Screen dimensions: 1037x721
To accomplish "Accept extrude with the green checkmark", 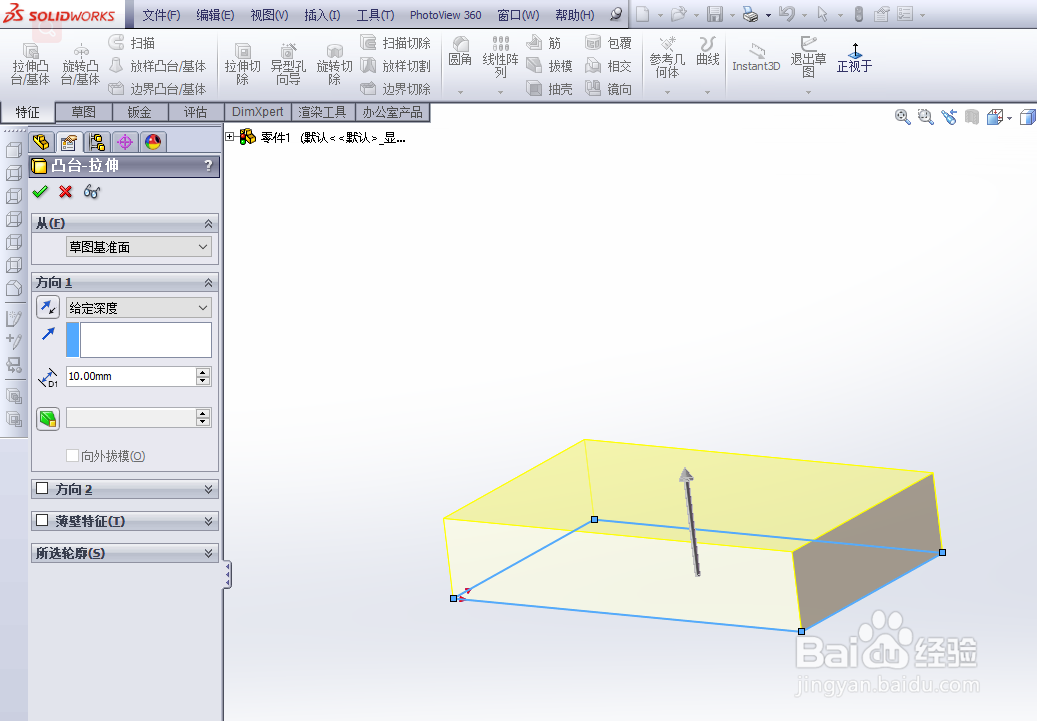I will pos(39,192).
